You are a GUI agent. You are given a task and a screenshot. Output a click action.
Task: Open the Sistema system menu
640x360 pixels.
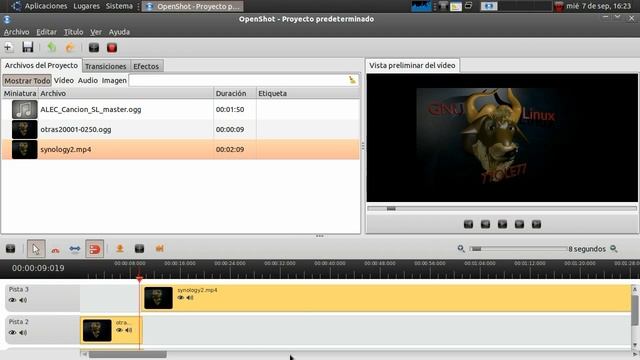click(119, 6)
